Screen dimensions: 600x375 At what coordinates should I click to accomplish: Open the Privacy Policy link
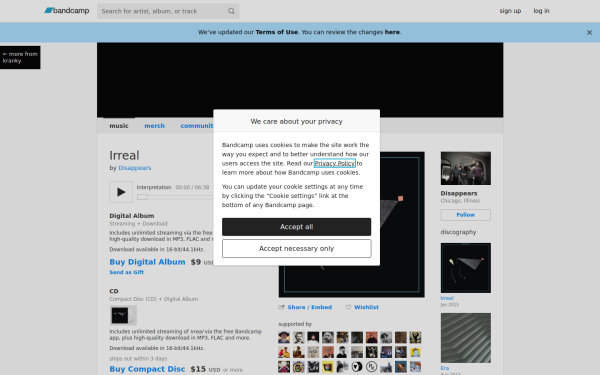[335, 163]
